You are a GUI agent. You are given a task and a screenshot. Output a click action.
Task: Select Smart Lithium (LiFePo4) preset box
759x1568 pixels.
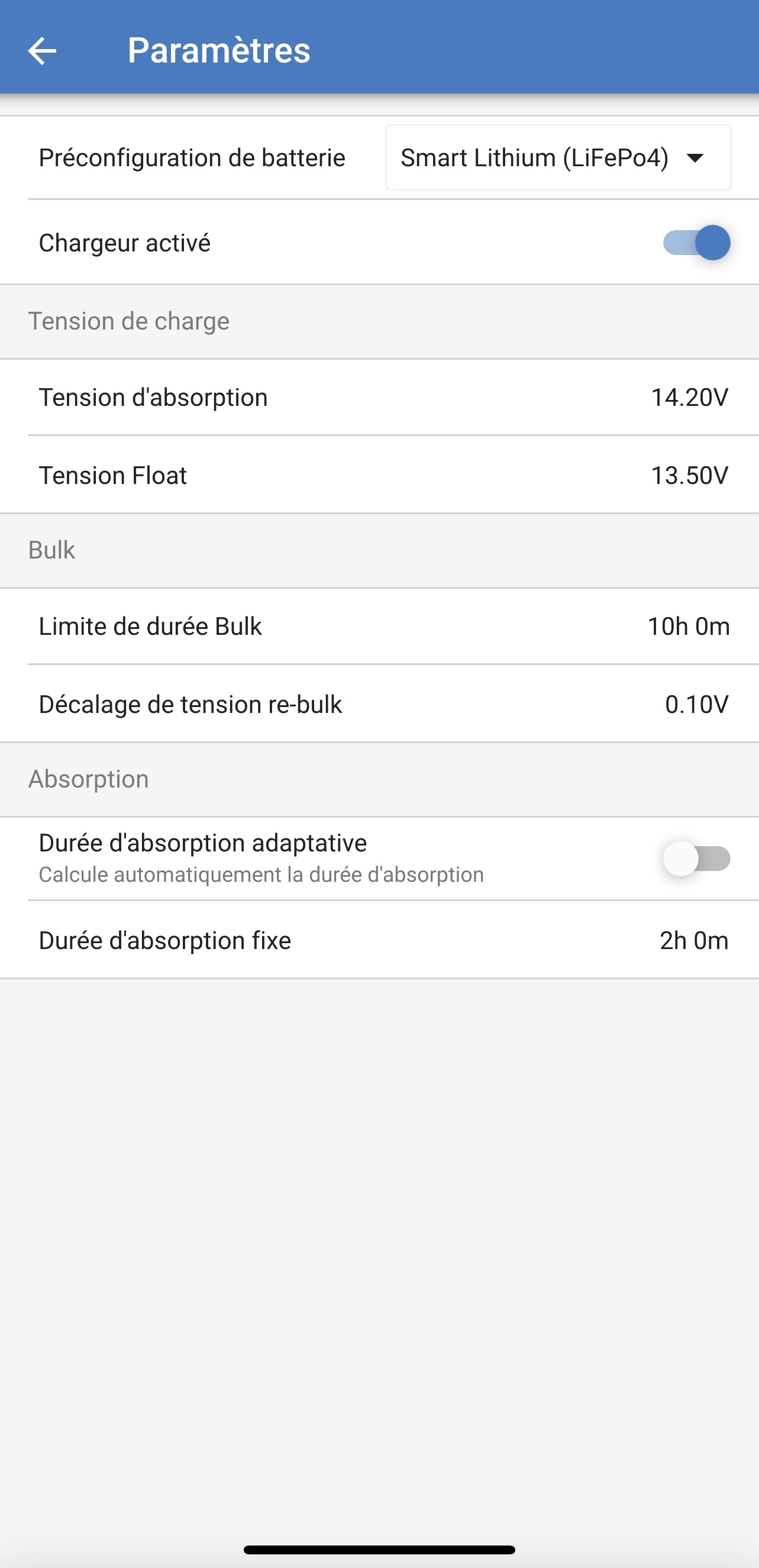click(x=534, y=158)
